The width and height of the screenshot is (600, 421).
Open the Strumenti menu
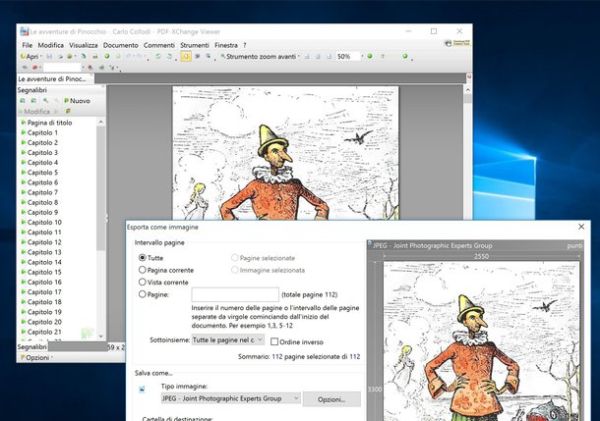[194, 45]
